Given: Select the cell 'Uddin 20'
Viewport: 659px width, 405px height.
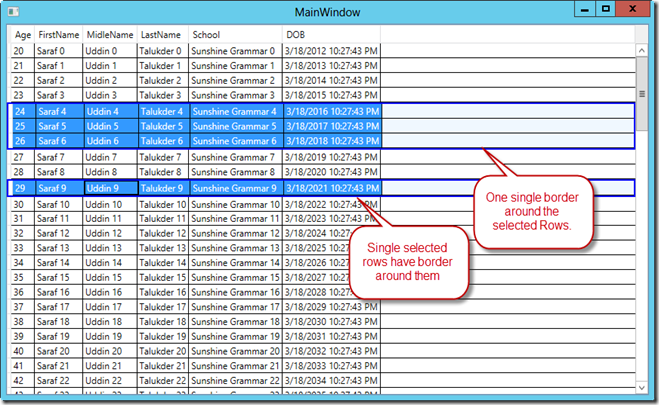Looking at the screenshot, I should [110, 351].
